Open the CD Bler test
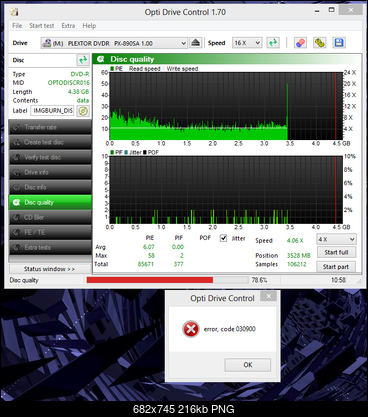The height and width of the screenshot is (417, 368). tap(50, 217)
